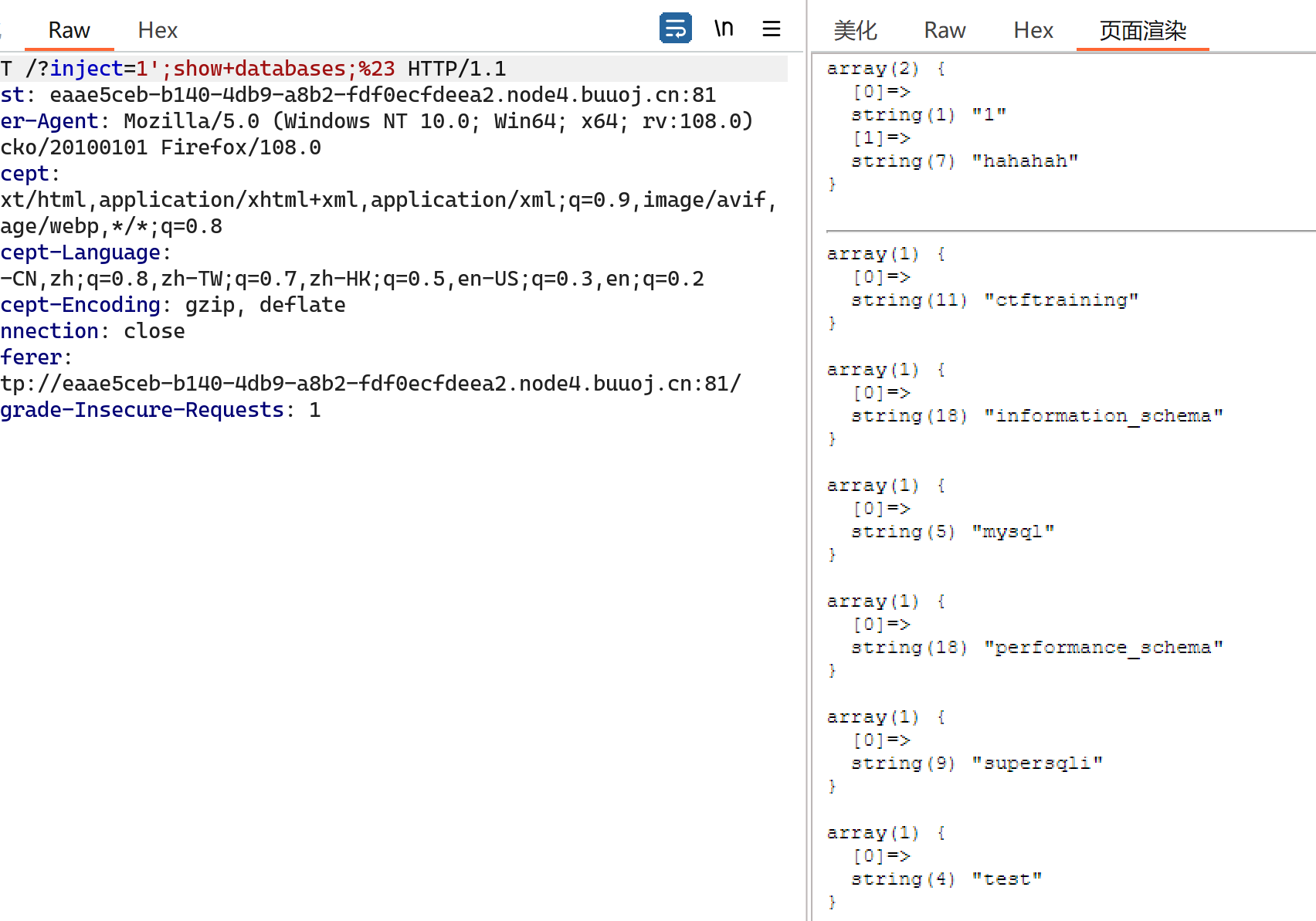Toggle word wrap icon in request panel
1316x921 pixels.
(675, 29)
